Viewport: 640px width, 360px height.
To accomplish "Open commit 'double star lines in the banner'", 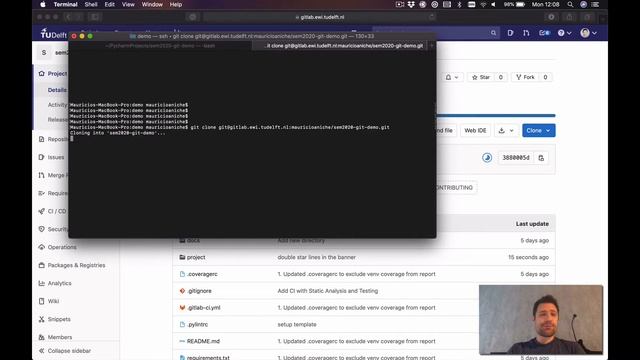I will [x=316, y=257].
